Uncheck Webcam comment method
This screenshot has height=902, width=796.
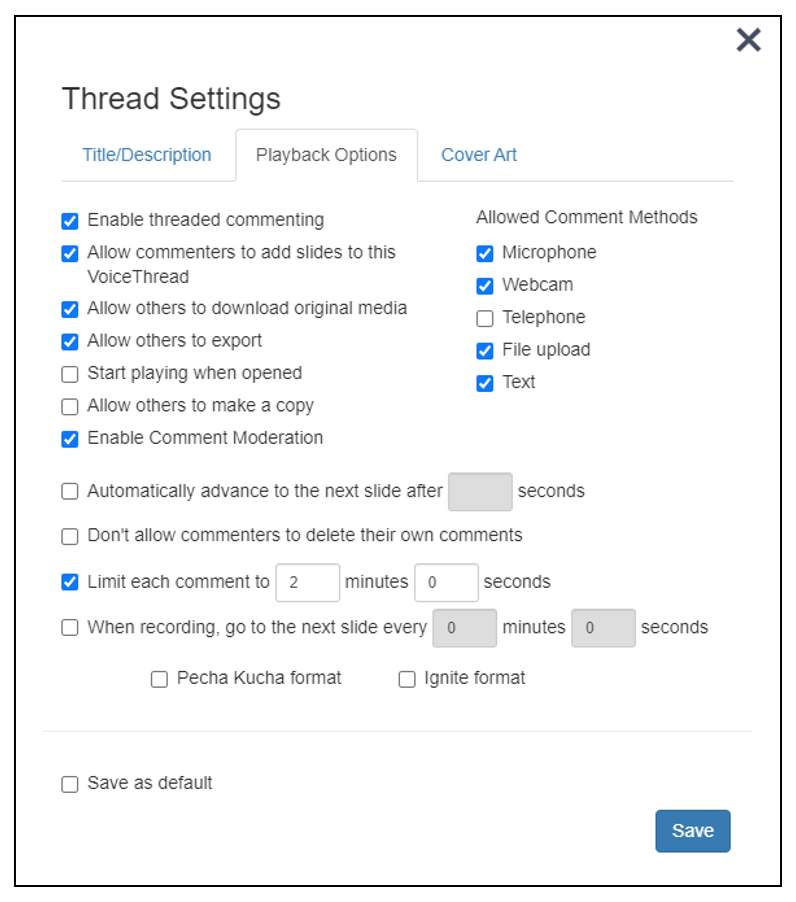485,285
